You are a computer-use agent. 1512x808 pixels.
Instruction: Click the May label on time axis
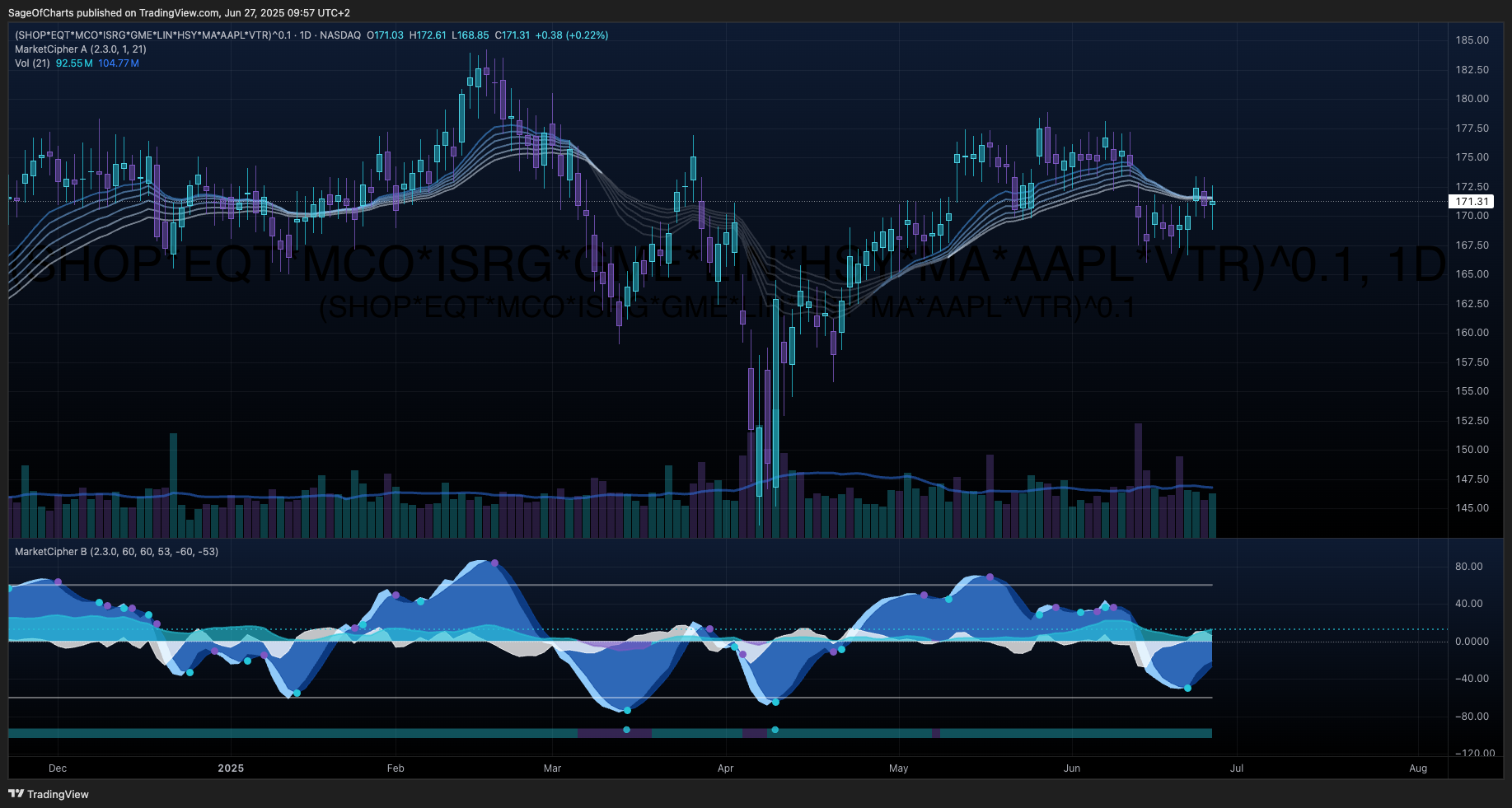pyautogui.click(x=898, y=768)
